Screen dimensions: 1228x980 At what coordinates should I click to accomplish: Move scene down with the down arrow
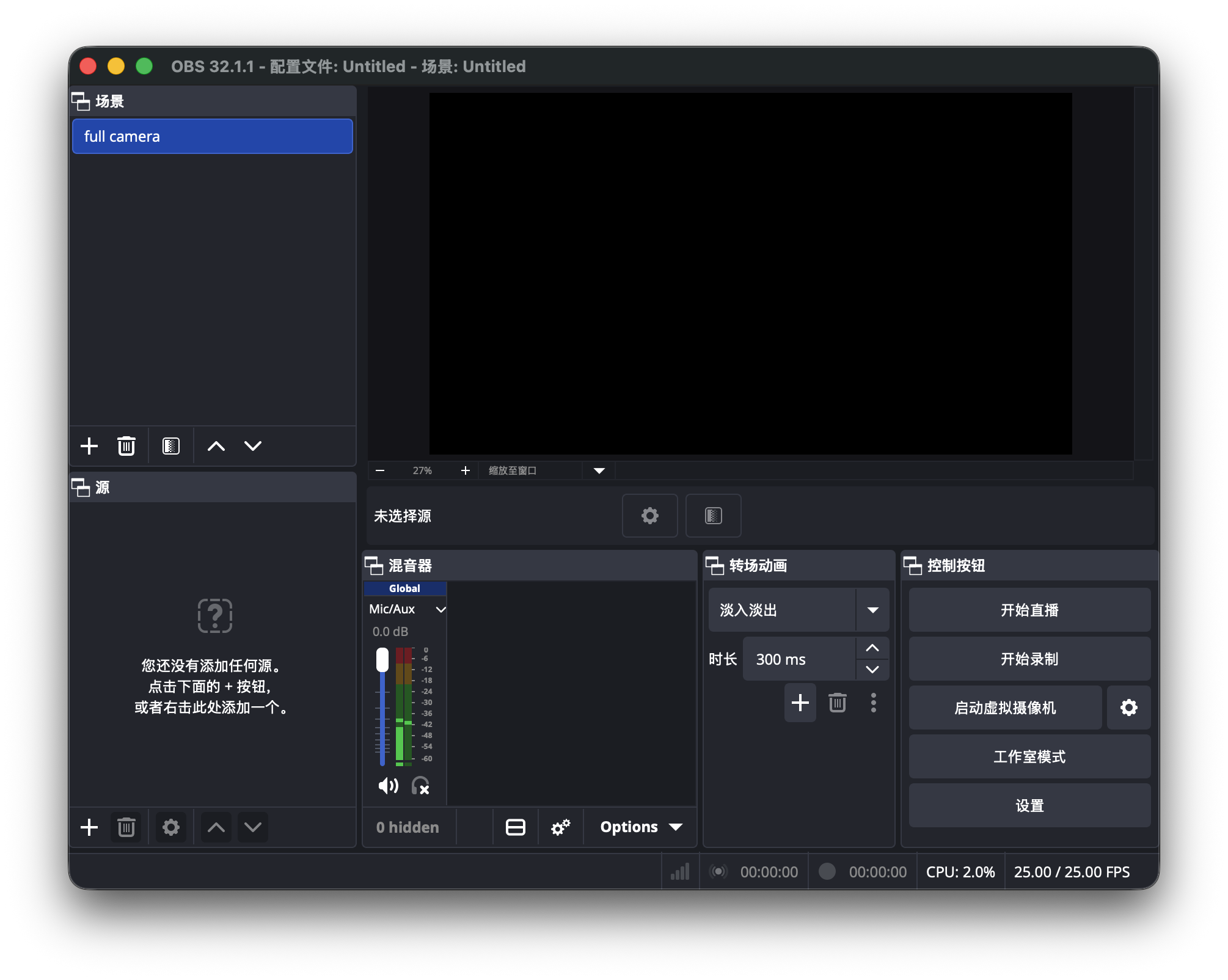(x=252, y=446)
